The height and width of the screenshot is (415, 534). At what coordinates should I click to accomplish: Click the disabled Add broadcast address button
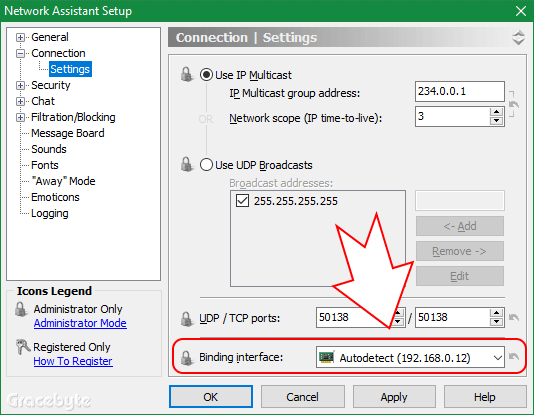(x=460, y=226)
